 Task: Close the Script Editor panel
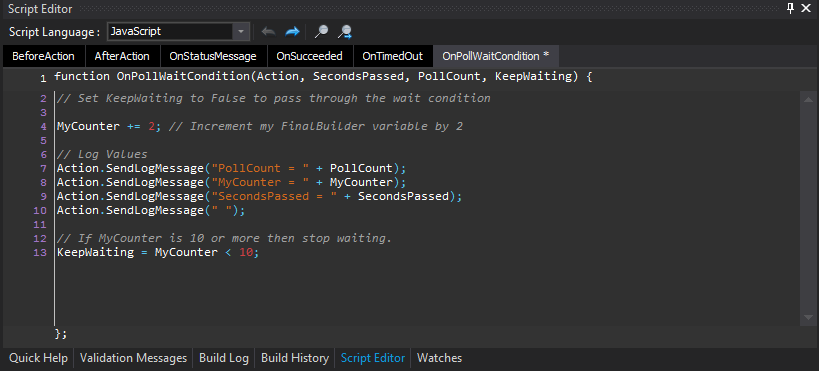(x=807, y=9)
